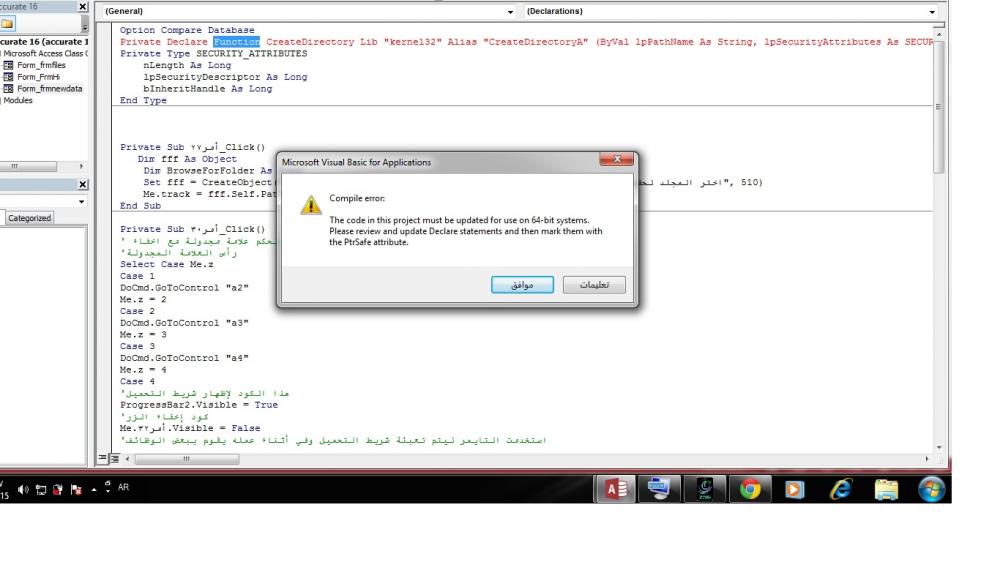Click the code window horizontal scrollbar thumb
The image size is (1000, 562).
[186, 459]
